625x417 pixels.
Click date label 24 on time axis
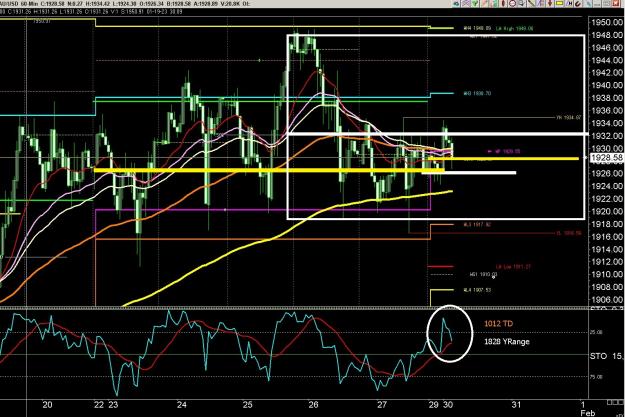click(x=182, y=405)
